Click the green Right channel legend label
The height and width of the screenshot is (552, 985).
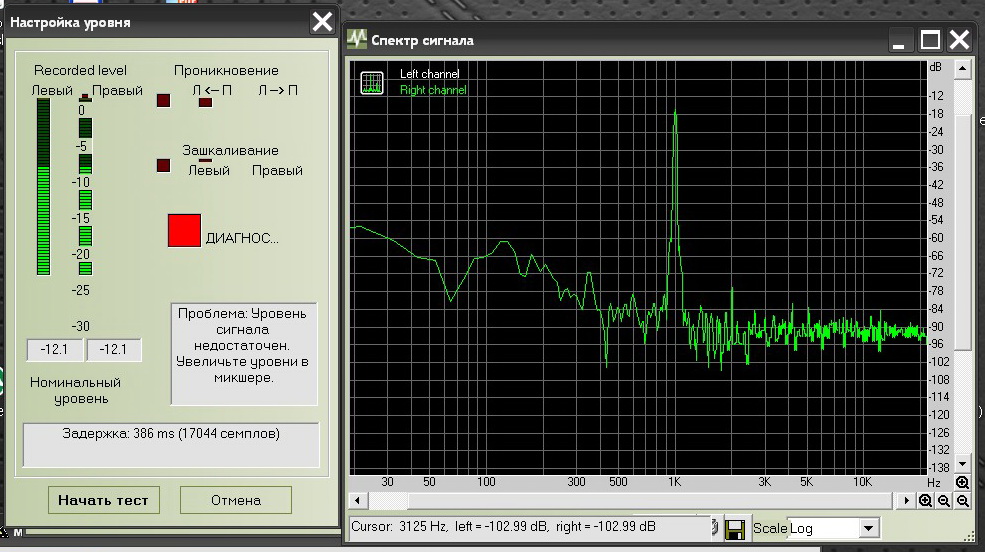click(433, 90)
